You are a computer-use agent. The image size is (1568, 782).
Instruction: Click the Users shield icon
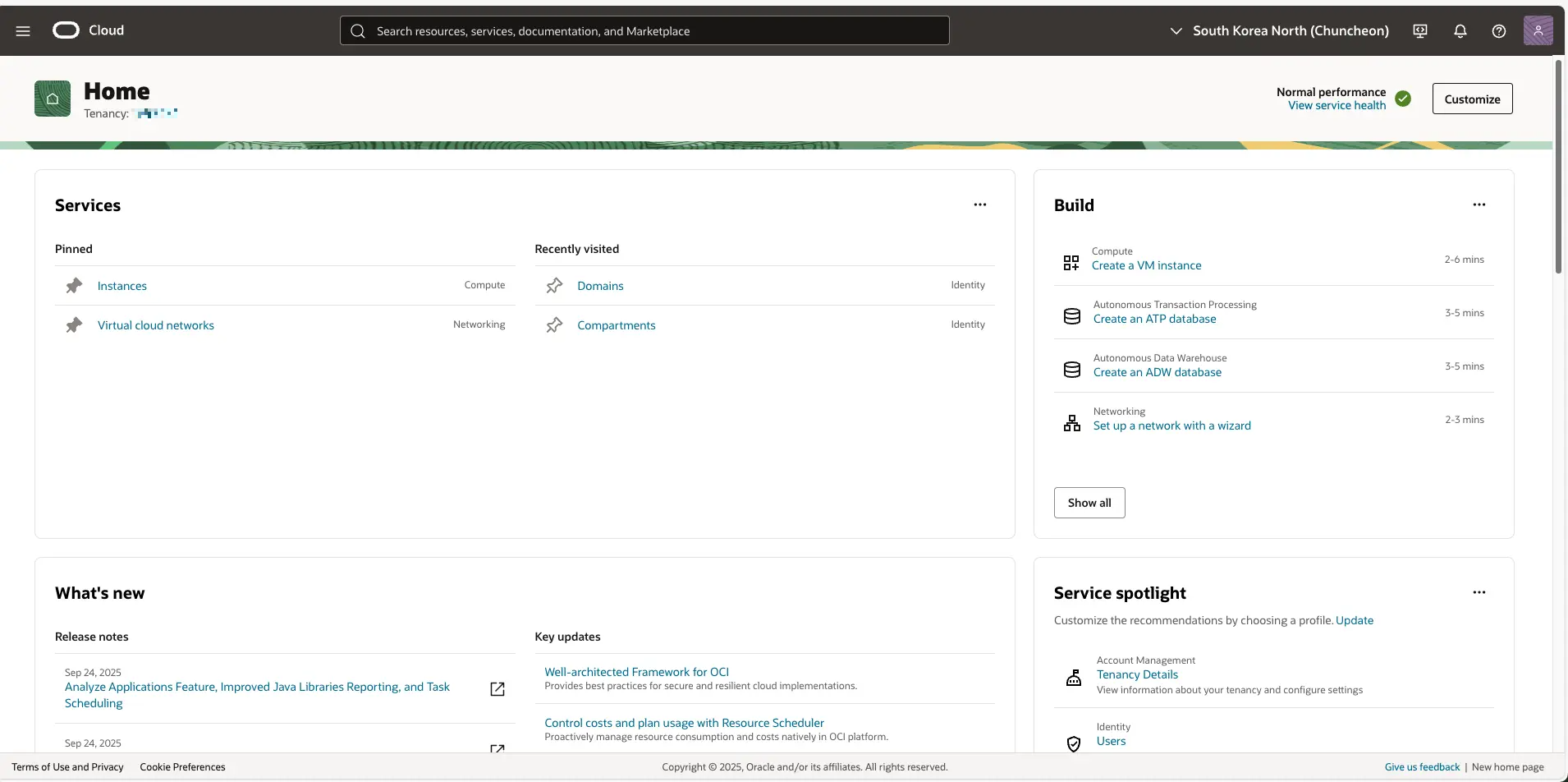(1074, 743)
